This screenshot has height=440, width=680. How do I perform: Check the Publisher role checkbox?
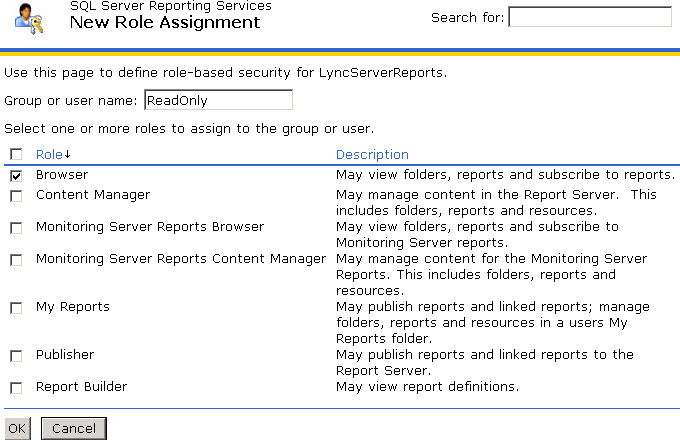pyautogui.click(x=16, y=356)
